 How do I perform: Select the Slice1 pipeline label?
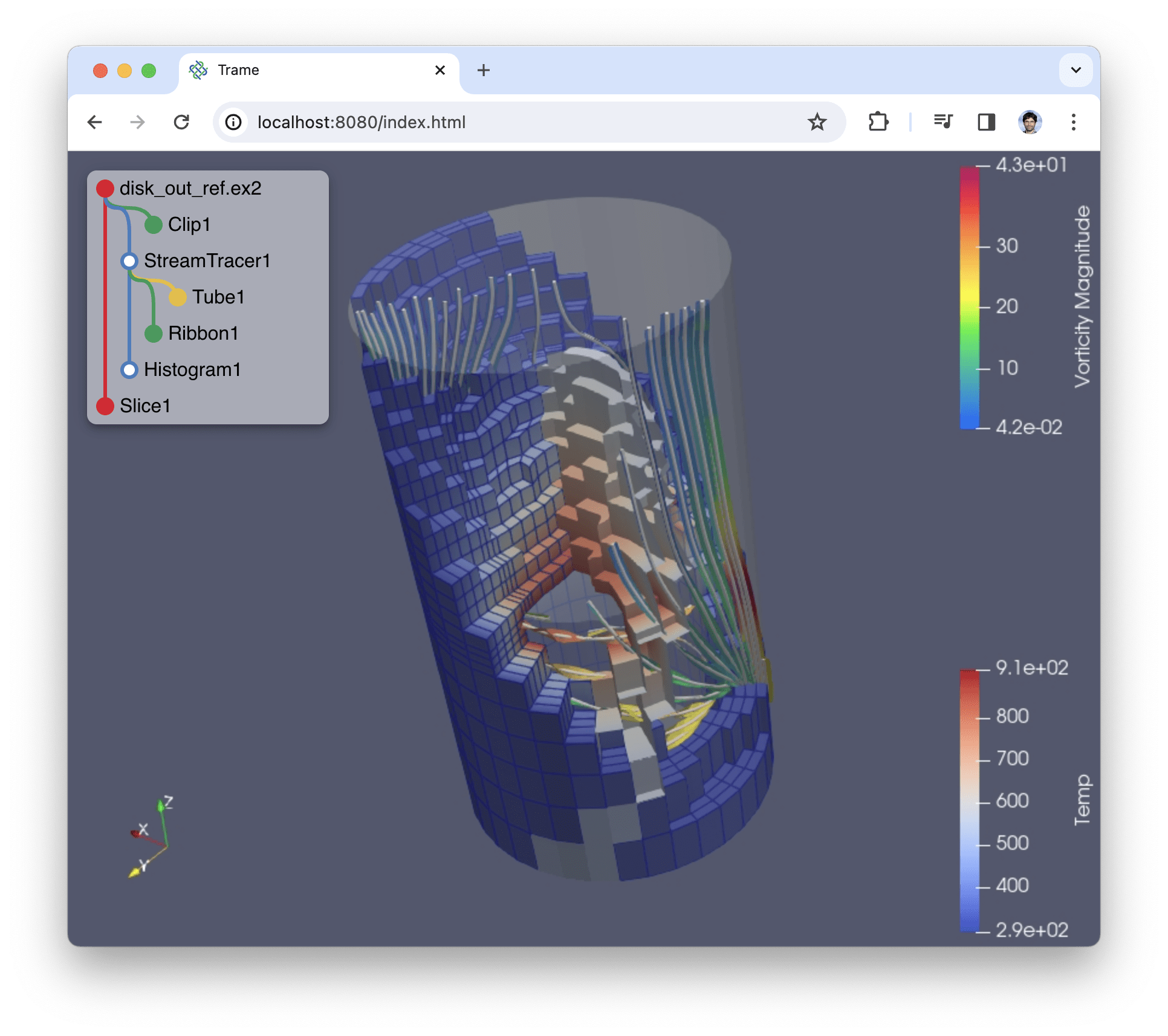tap(145, 406)
